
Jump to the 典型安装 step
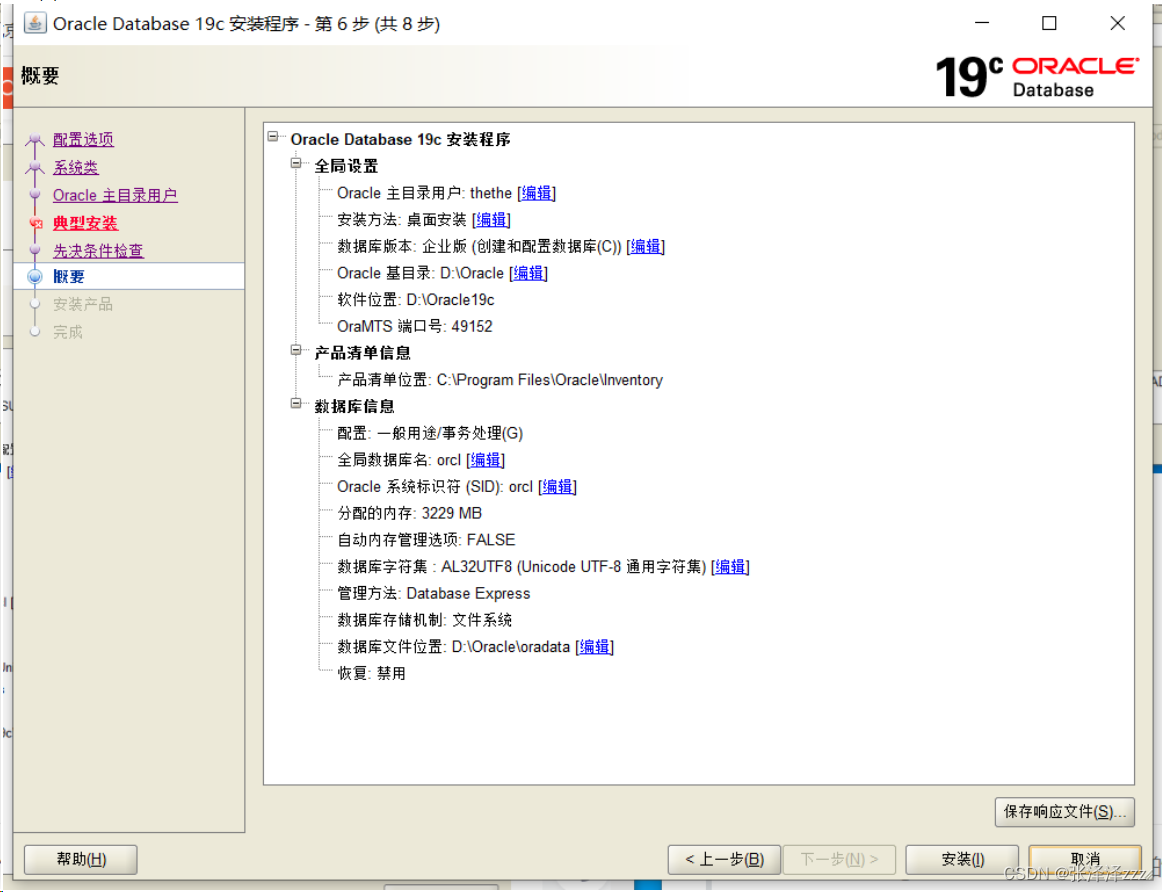click(85, 223)
